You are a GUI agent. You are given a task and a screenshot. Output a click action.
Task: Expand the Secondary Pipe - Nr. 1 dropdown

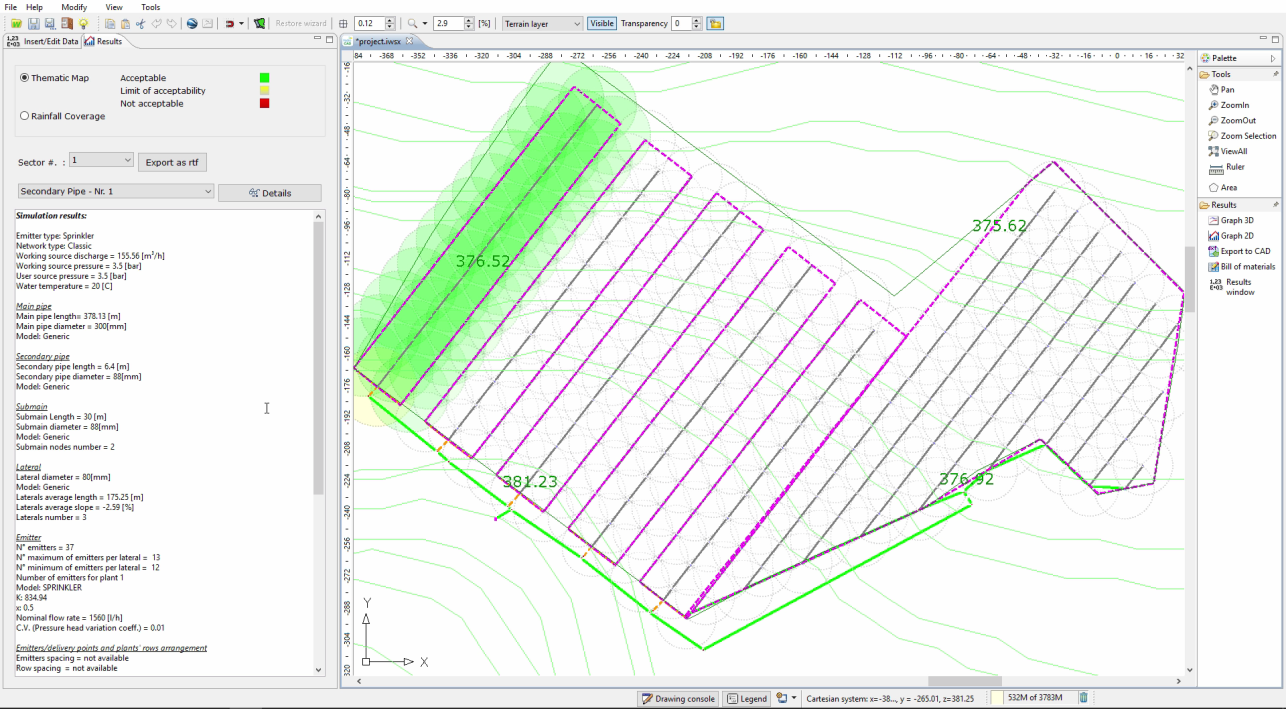[x=116, y=191]
